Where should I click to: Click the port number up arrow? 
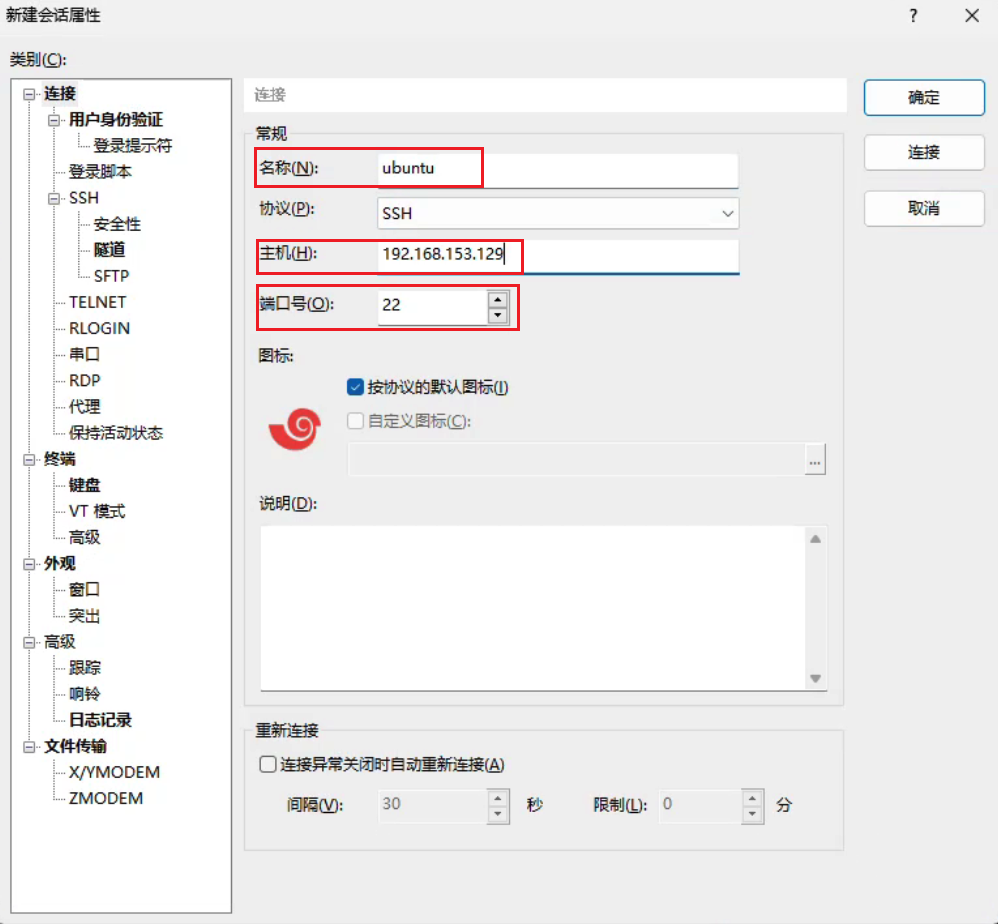(497, 298)
